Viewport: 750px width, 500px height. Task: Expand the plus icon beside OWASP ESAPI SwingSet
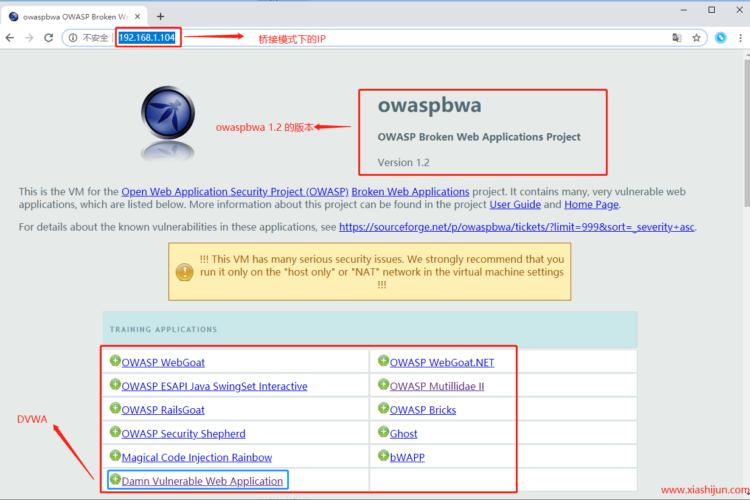pos(115,384)
